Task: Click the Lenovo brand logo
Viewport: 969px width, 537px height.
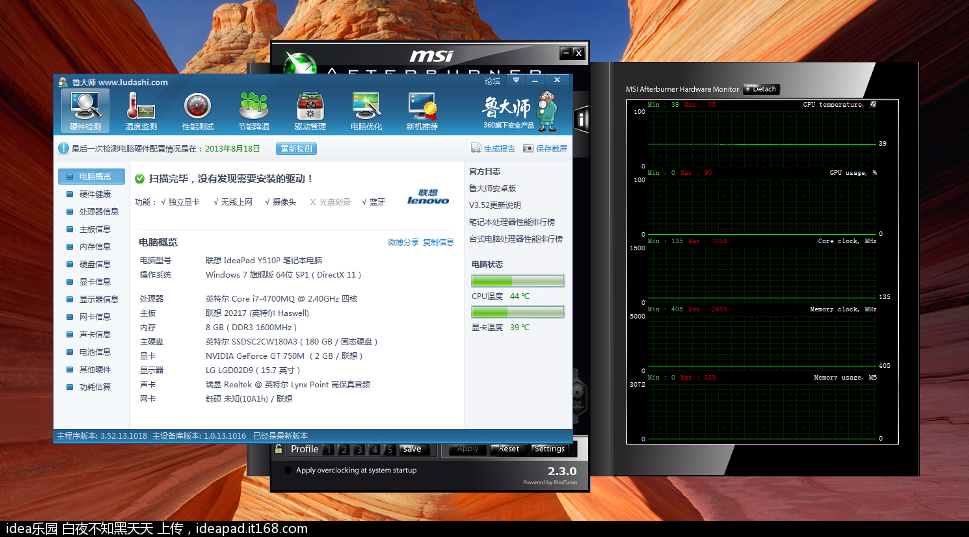Action: point(428,197)
